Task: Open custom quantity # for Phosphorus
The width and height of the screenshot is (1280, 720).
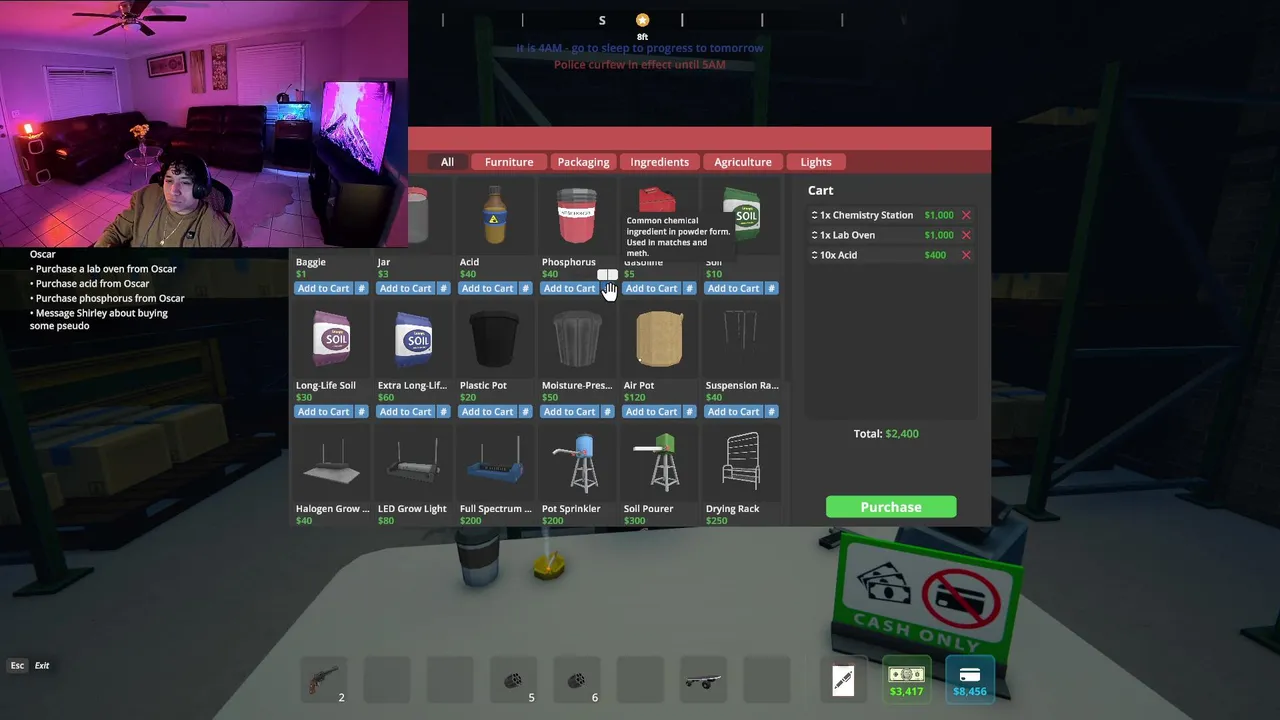Action: point(607,288)
